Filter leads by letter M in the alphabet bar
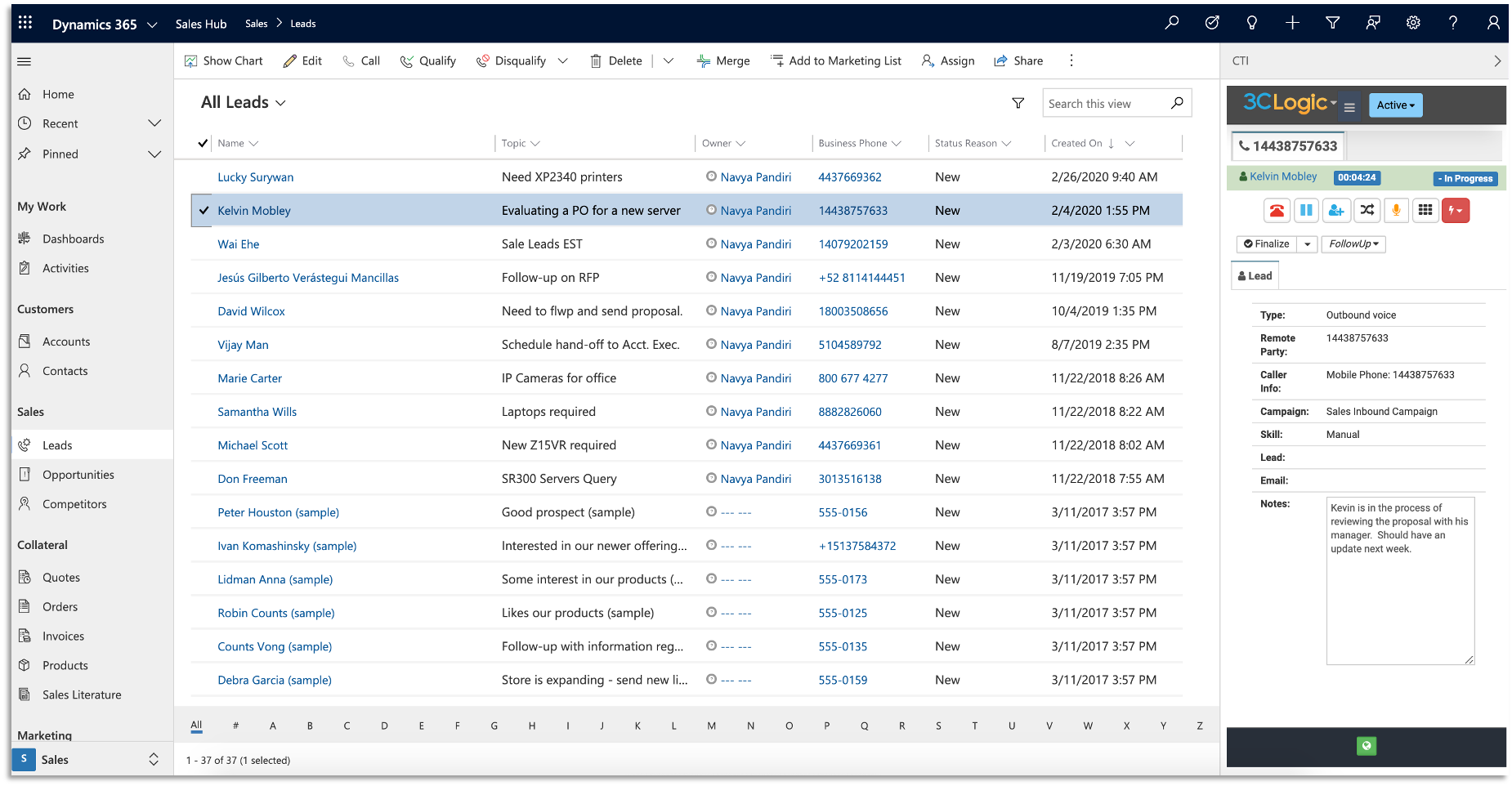Screen dimensions: 1512x786 point(711,725)
